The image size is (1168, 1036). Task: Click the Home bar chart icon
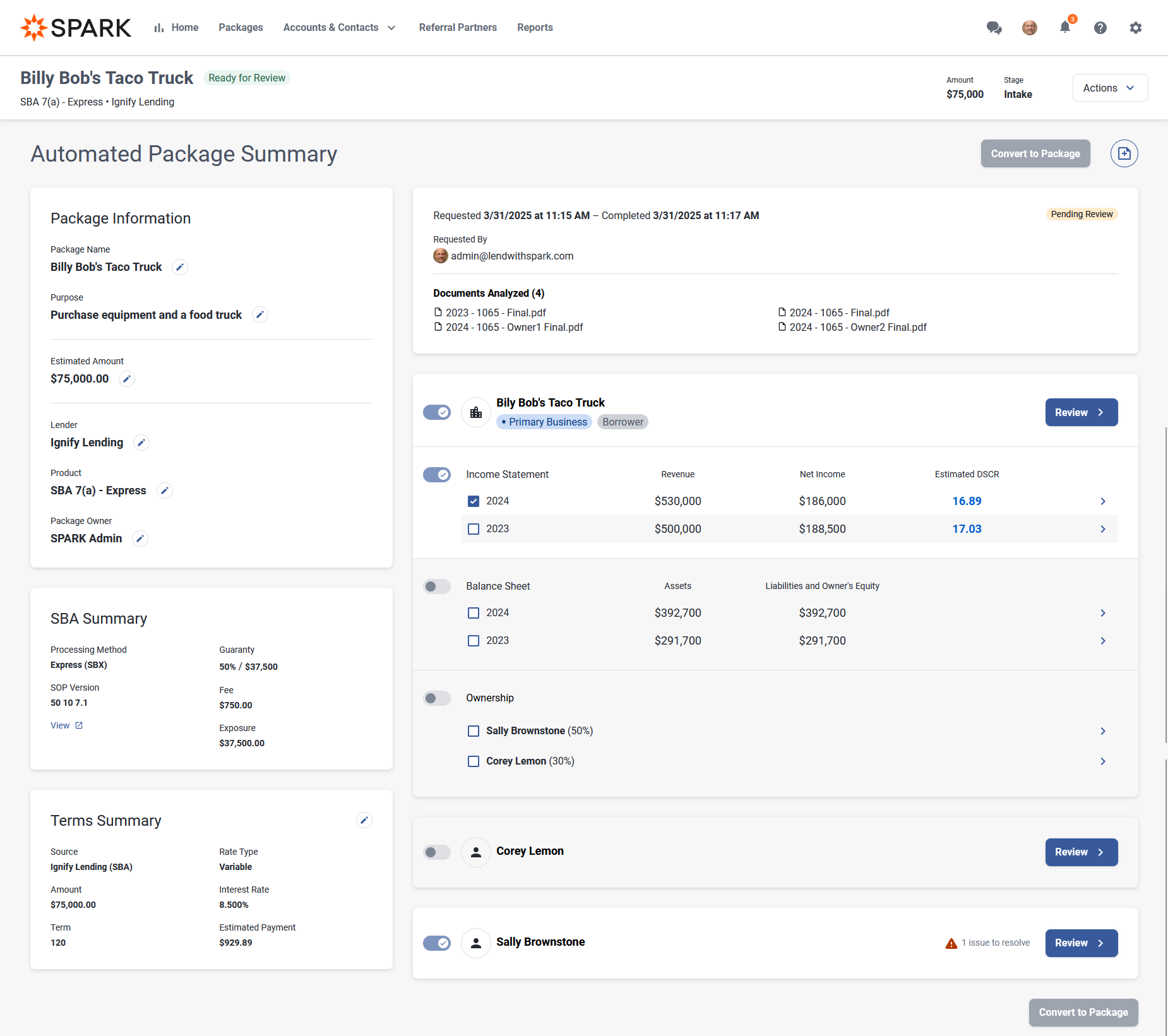[159, 28]
